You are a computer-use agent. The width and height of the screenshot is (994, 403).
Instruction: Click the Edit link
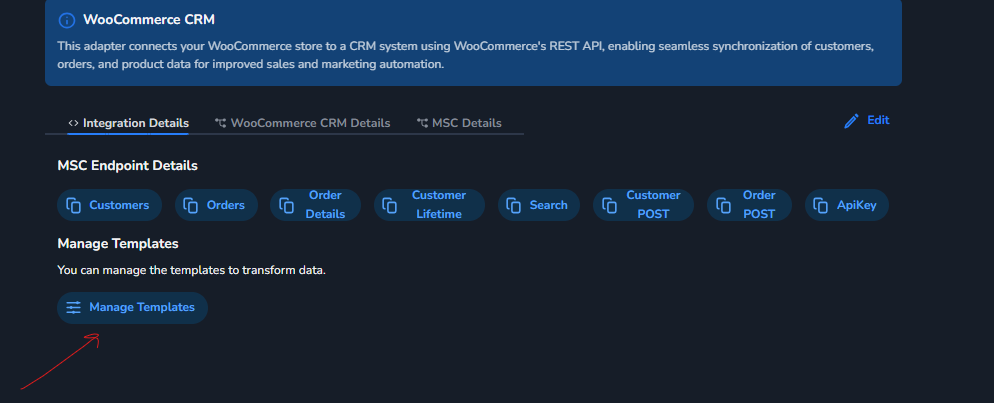tap(867, 120)
